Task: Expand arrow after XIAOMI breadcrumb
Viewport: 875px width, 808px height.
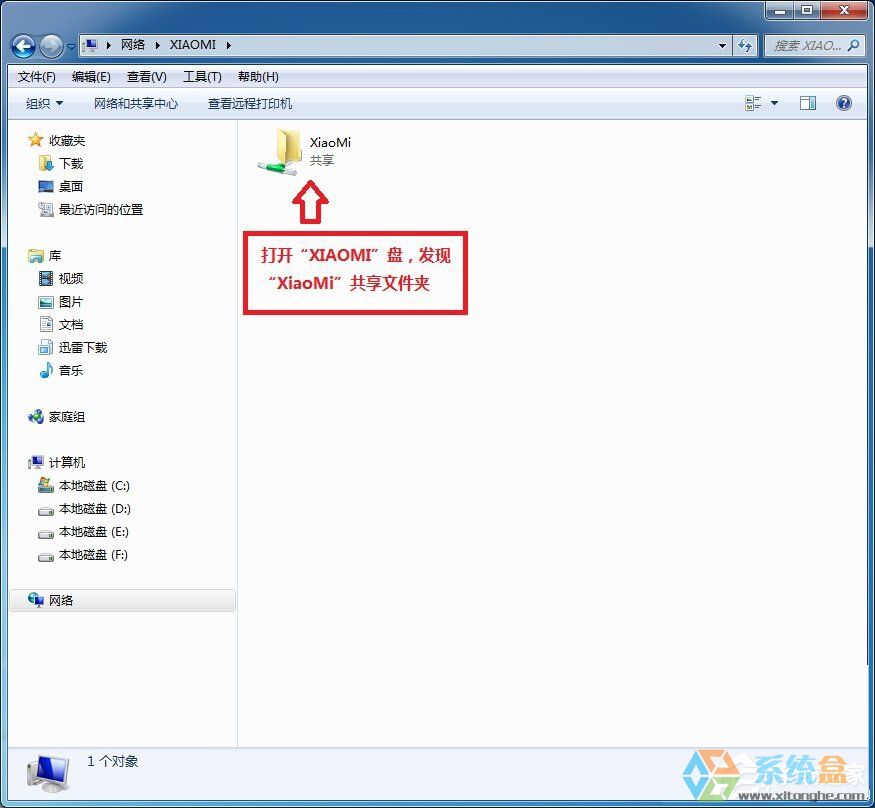Action: (x=228, y=45)
